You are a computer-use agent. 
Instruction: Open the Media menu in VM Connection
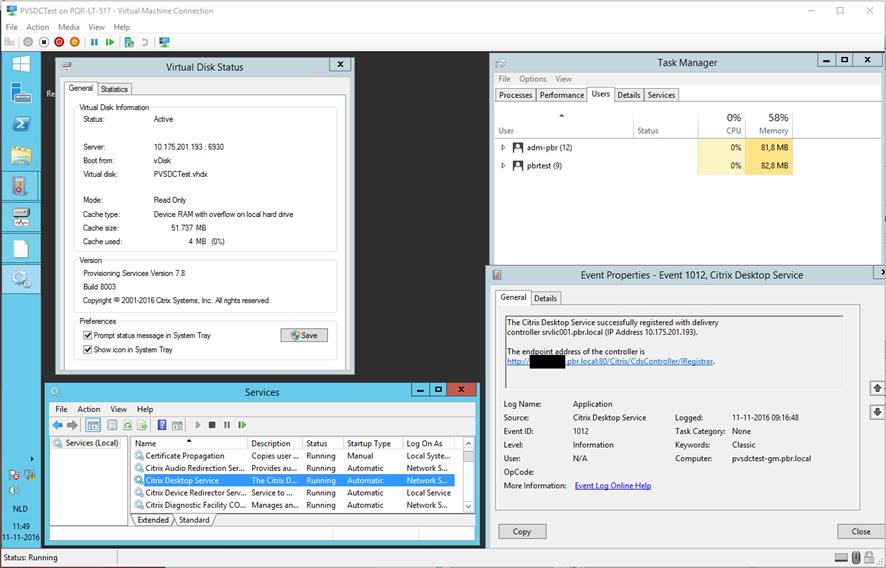(68, 27)
